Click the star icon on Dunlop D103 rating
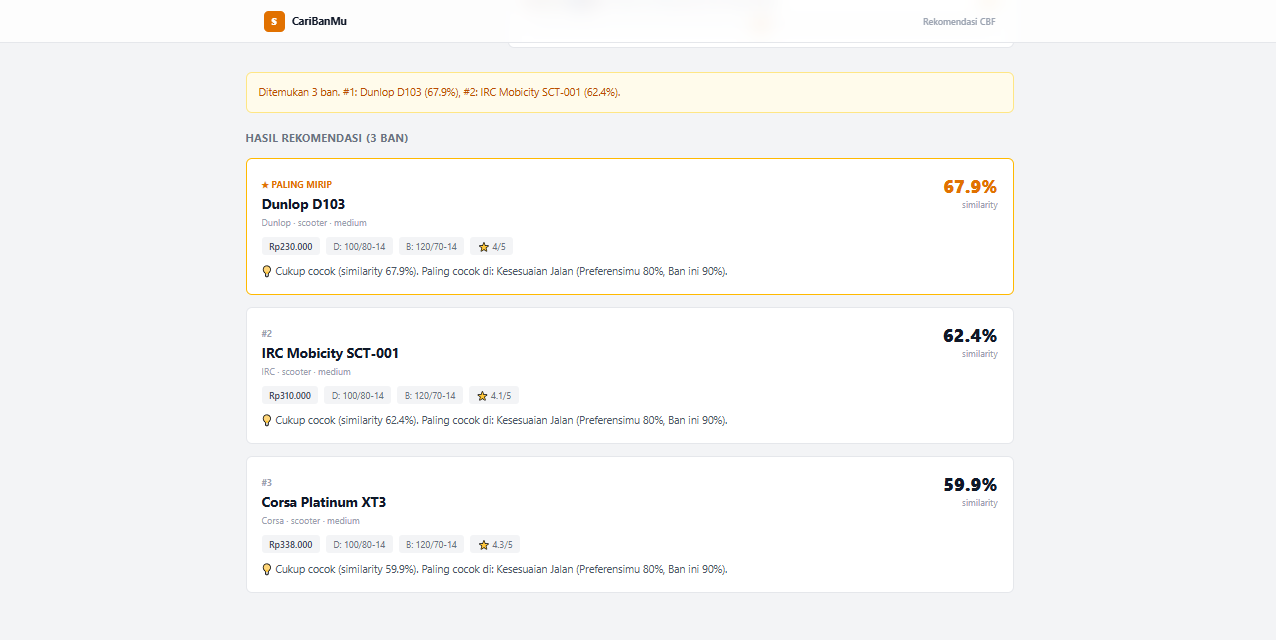Image resolution: width=1276 pixels, height=640 pixels. pyautogui.click(x=484, y=247)
